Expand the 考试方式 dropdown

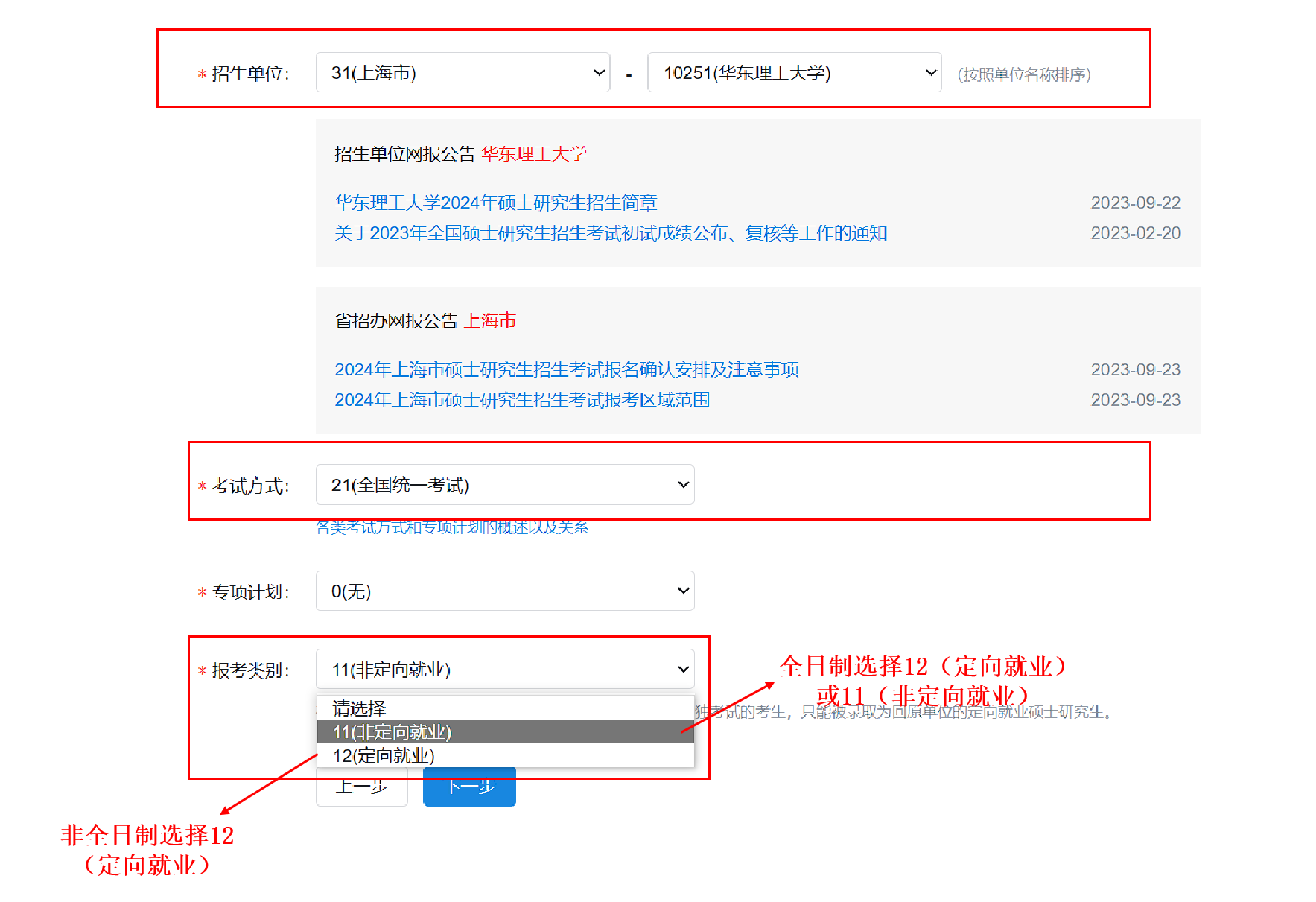click(504, 485)
